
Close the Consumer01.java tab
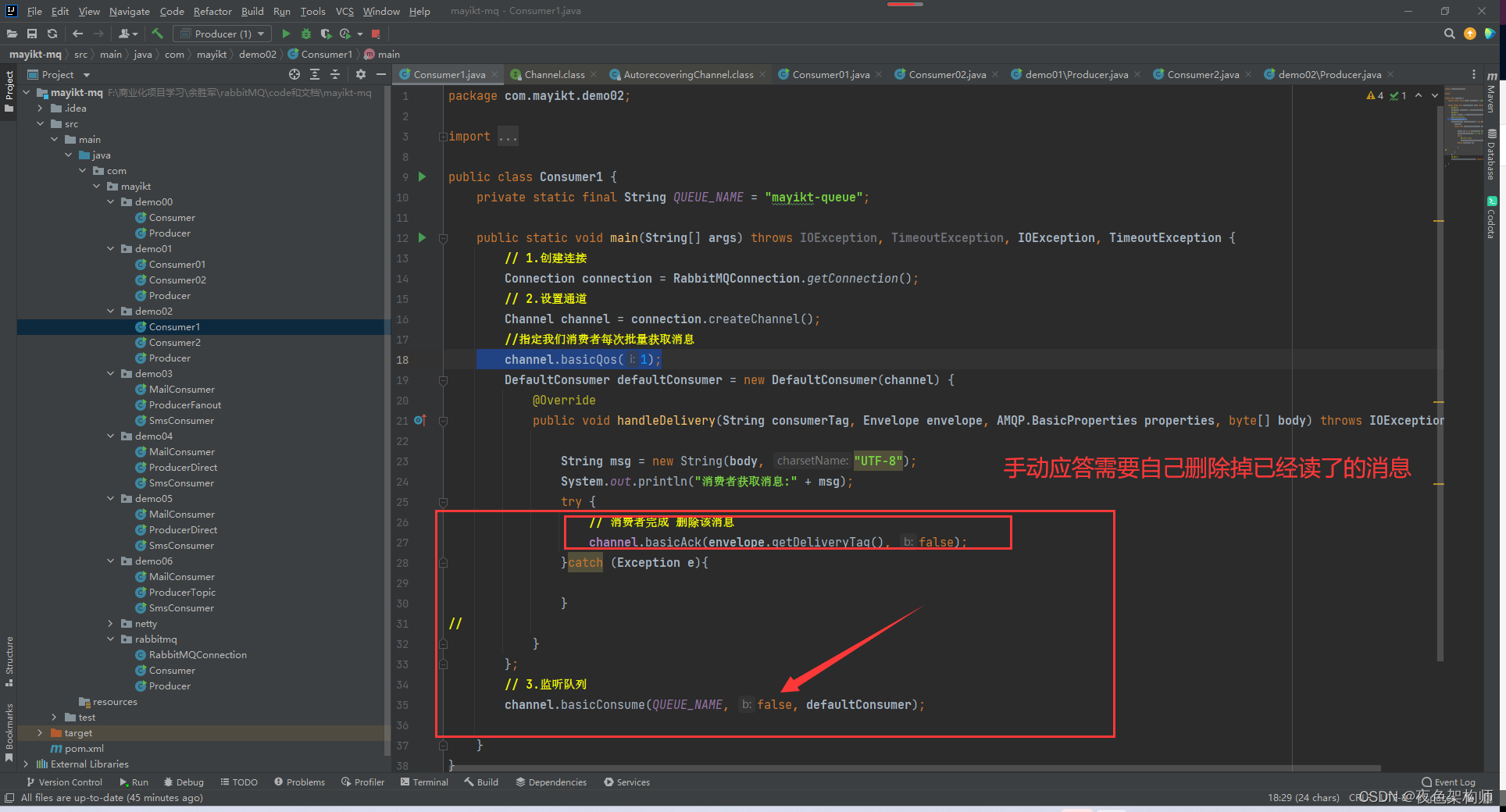pyautogui.click(x=879, y=74)
